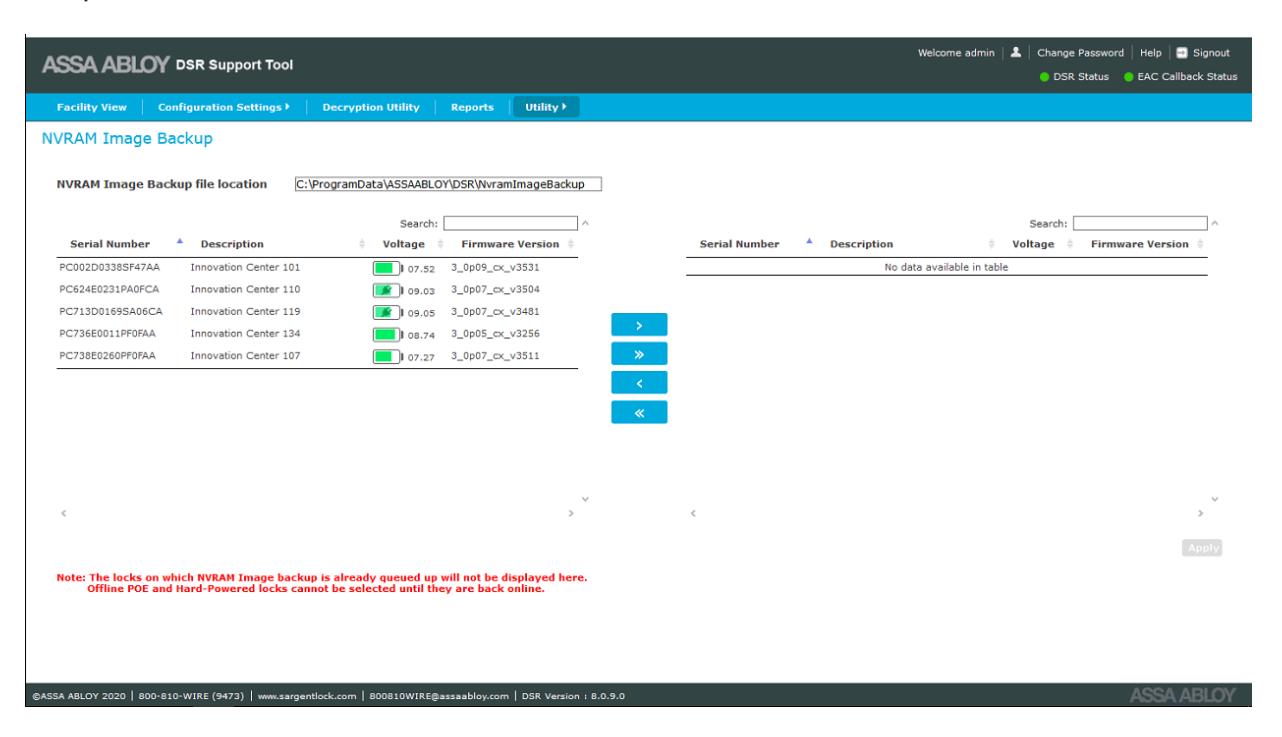The height and width of the screenshot is (737, 1282).
Task: Sort right table by Voltage
Action: (x=1035, y=244)
